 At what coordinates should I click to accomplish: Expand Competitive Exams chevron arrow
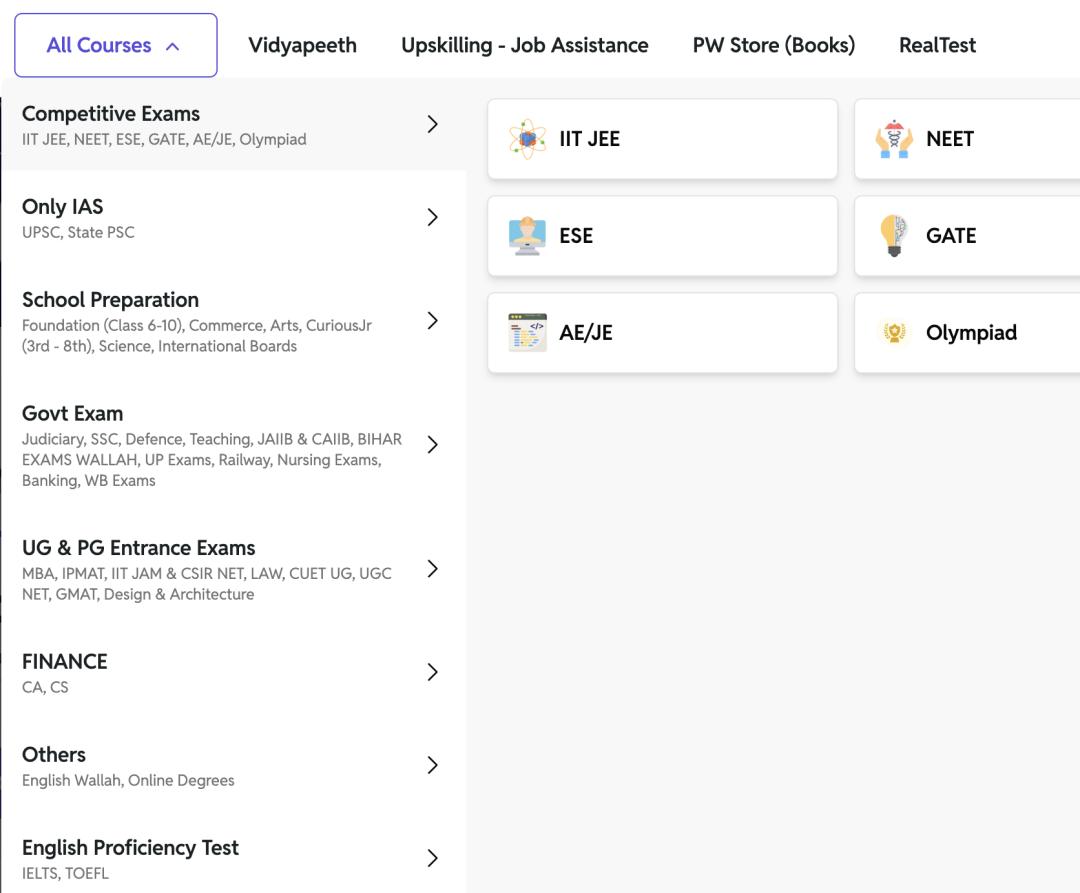[432, 124]
